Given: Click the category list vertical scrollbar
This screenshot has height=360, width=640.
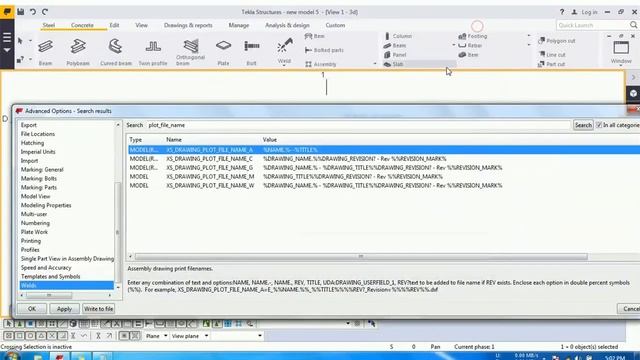Looking at the screenshot, I should click(x=118, y=232).
